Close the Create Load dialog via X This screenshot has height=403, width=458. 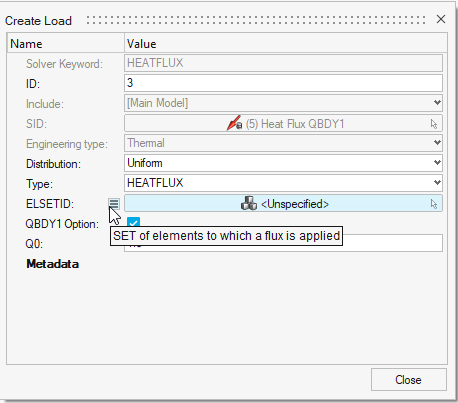[441, 19]
